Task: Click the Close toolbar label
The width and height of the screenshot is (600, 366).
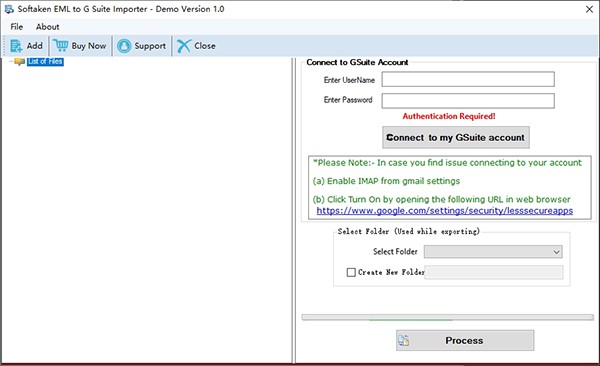Action: pyautogui.click(x=205, y=46)
